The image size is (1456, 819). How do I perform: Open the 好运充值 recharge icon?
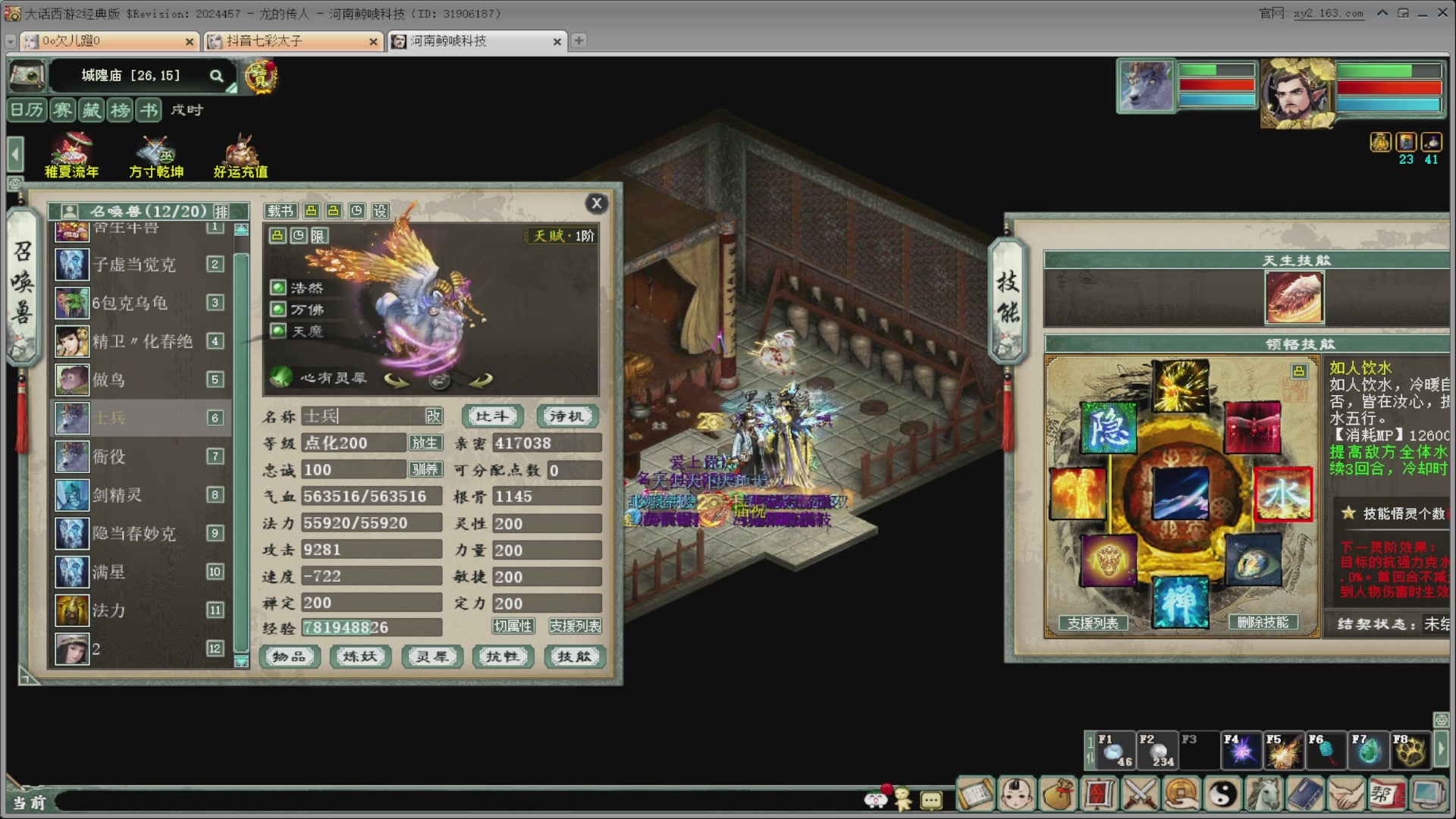[240, 155]
